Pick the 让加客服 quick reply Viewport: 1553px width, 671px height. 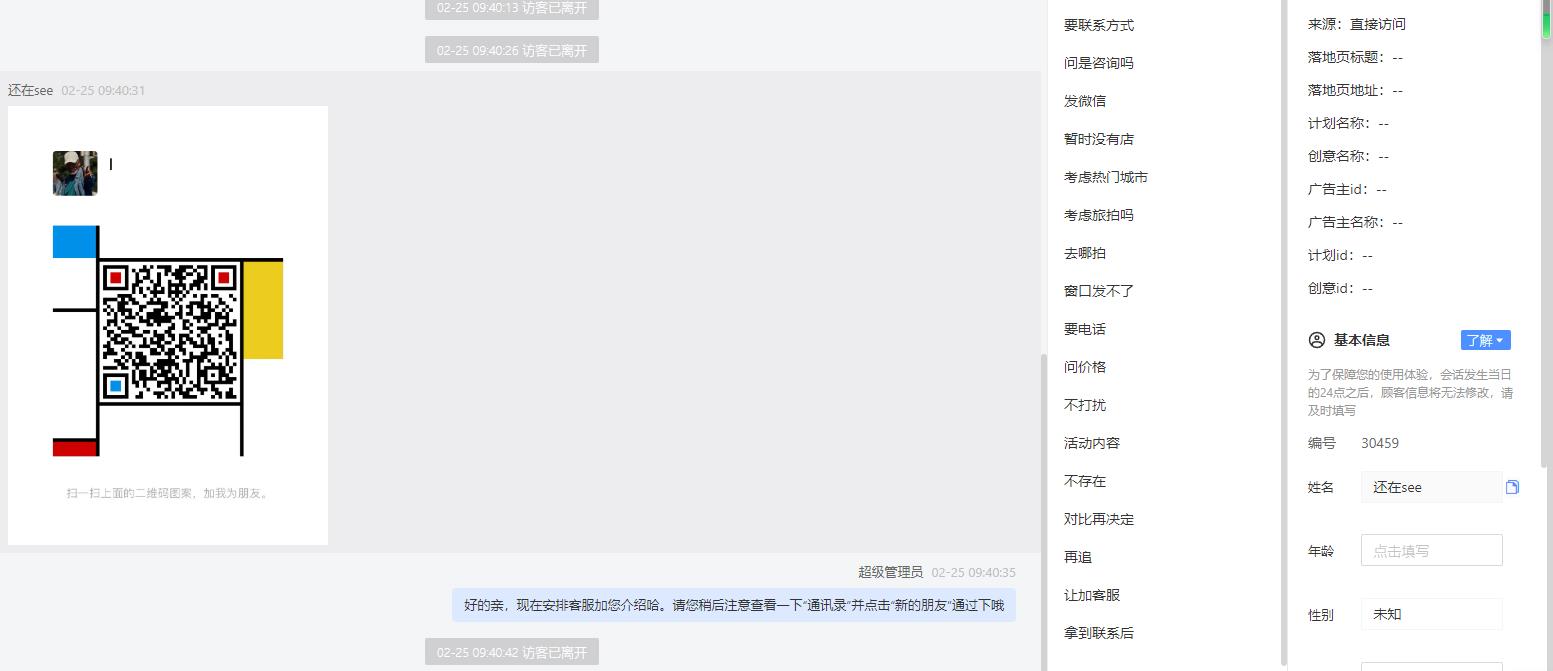pyautogui.click(x=1092, y=595)
